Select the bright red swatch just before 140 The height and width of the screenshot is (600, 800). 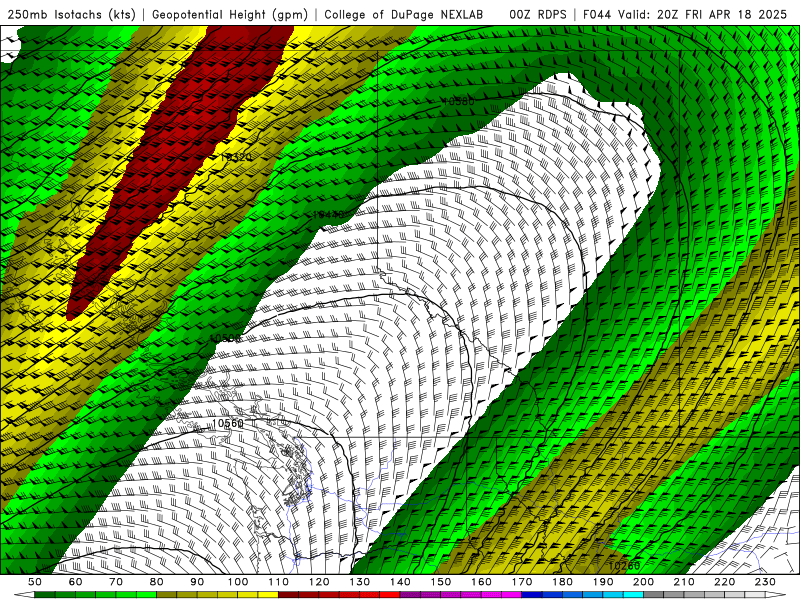tap(390, 595)
